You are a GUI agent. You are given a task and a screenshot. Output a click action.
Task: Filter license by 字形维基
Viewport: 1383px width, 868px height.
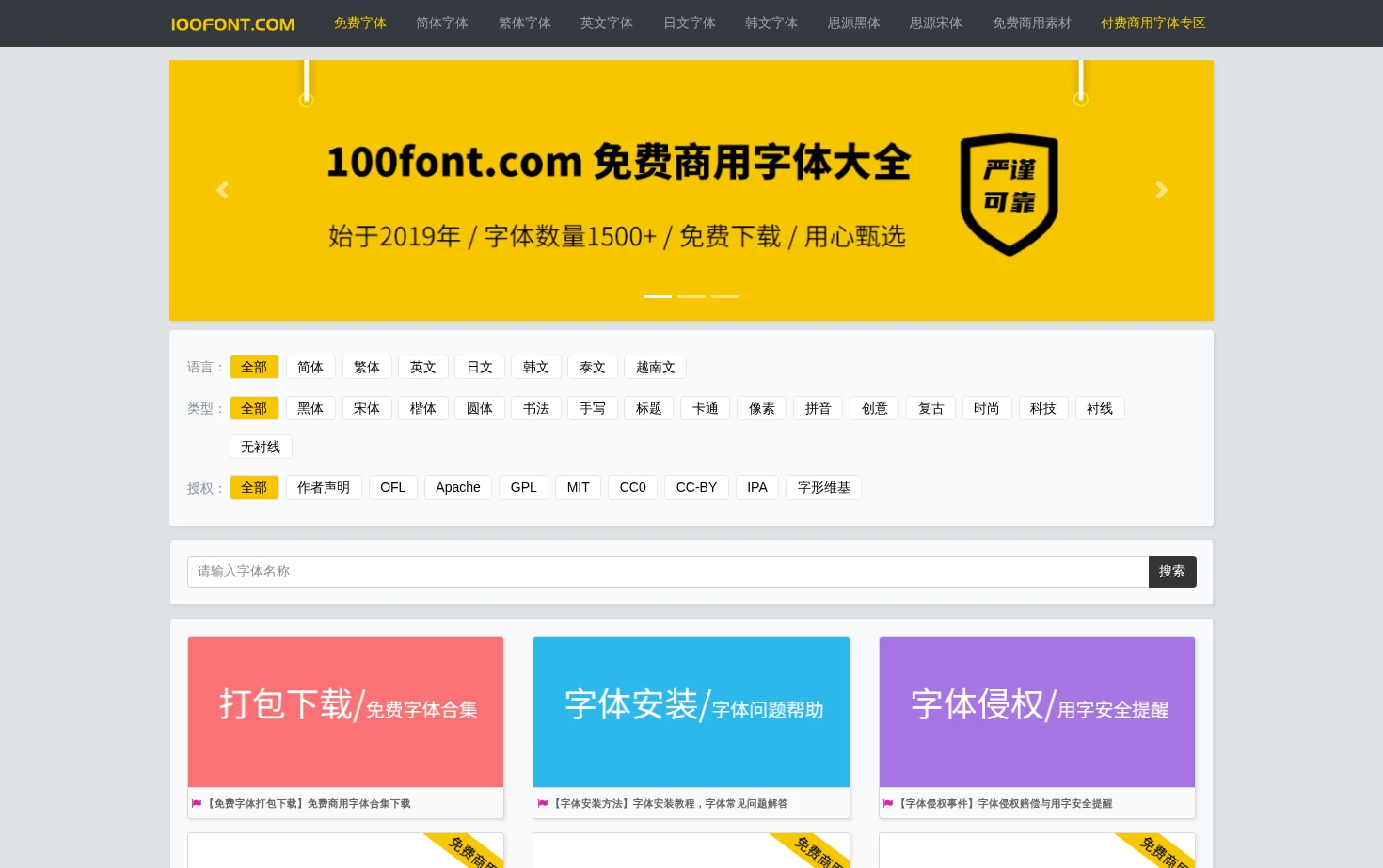click(824, 487)
